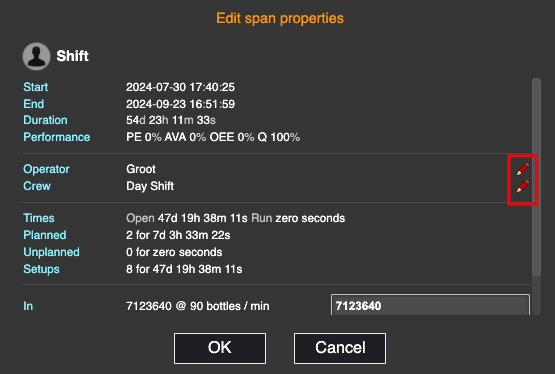Click the pencil icon to edit Crew
Viewport: 555px width, 374px height.
(523, 186)
